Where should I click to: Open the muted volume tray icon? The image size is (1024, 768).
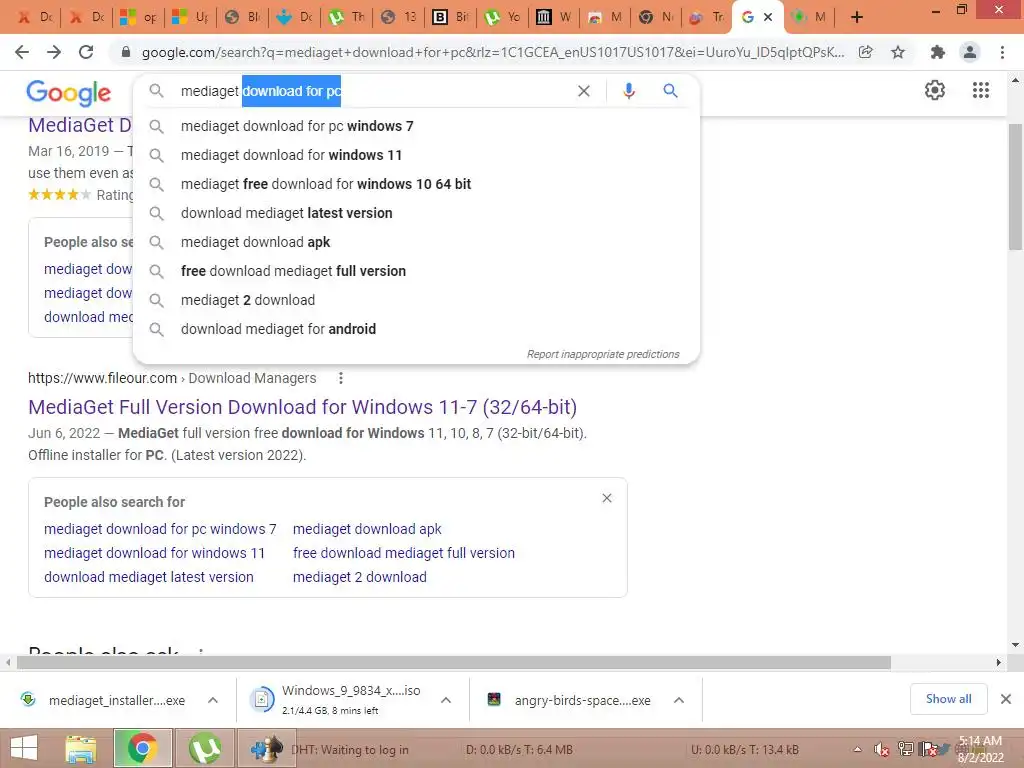881,750
